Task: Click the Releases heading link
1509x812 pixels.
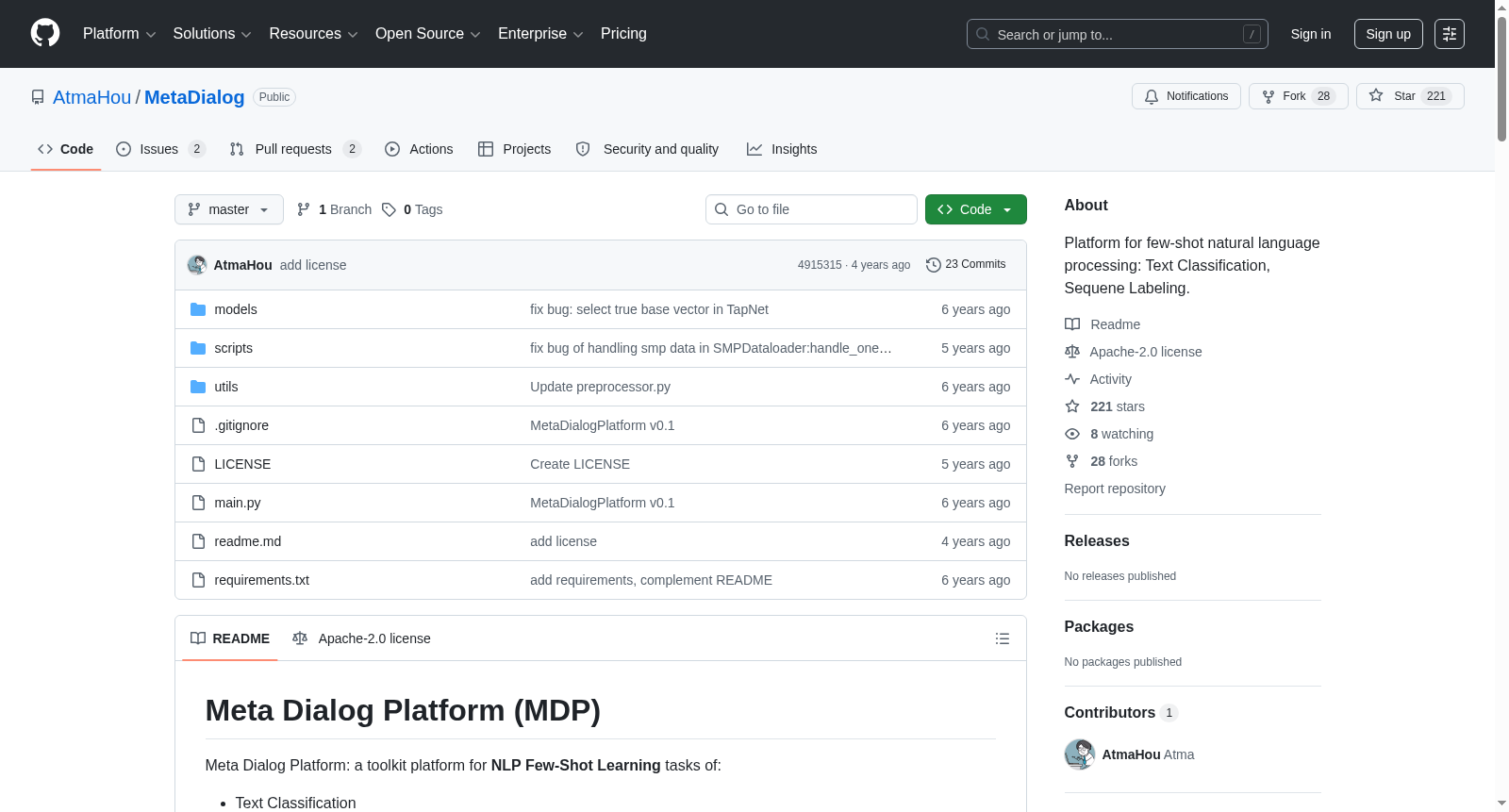Action: click(1097, 541)
